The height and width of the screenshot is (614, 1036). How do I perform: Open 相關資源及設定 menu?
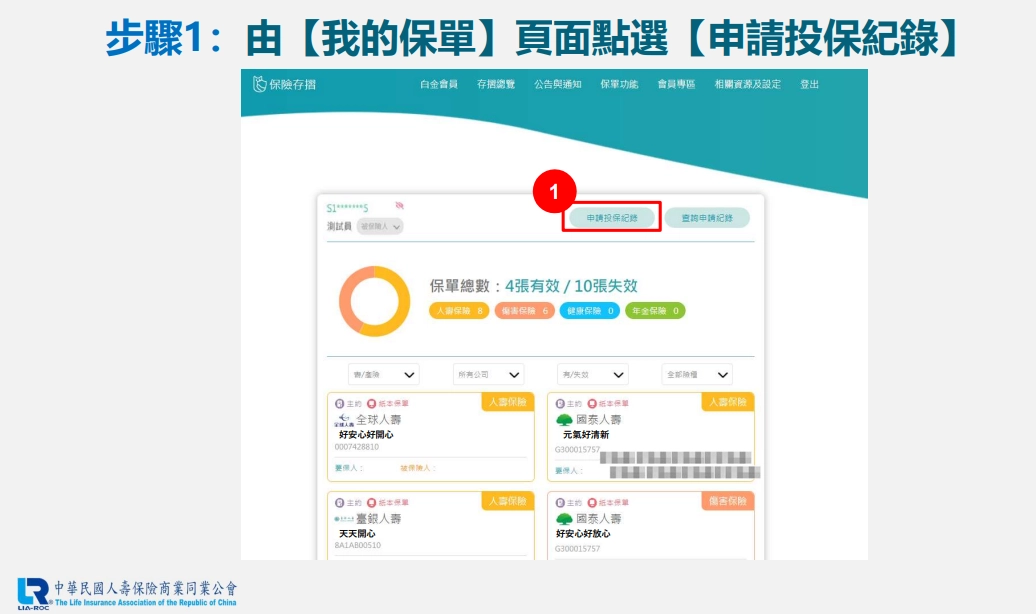click(747, 84)
